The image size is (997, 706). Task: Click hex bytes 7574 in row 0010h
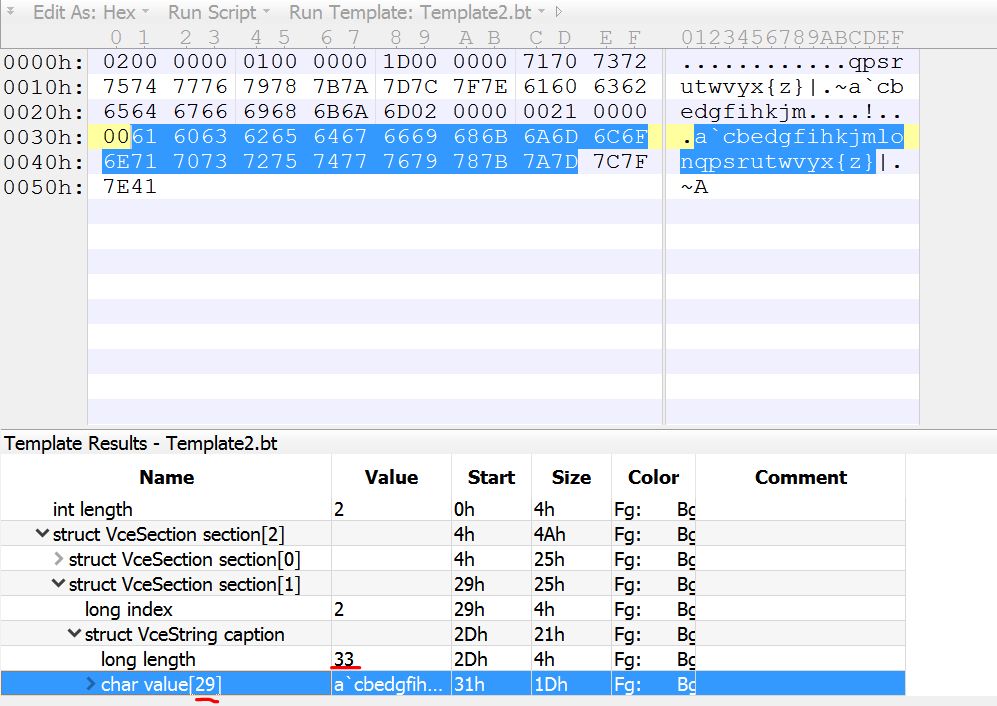[130, 87]
